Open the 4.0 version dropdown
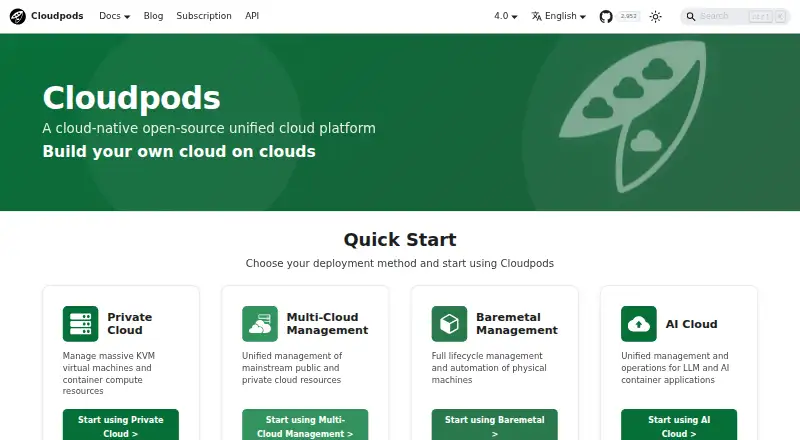Screen dimensions: 800x440 pos(506,16)
